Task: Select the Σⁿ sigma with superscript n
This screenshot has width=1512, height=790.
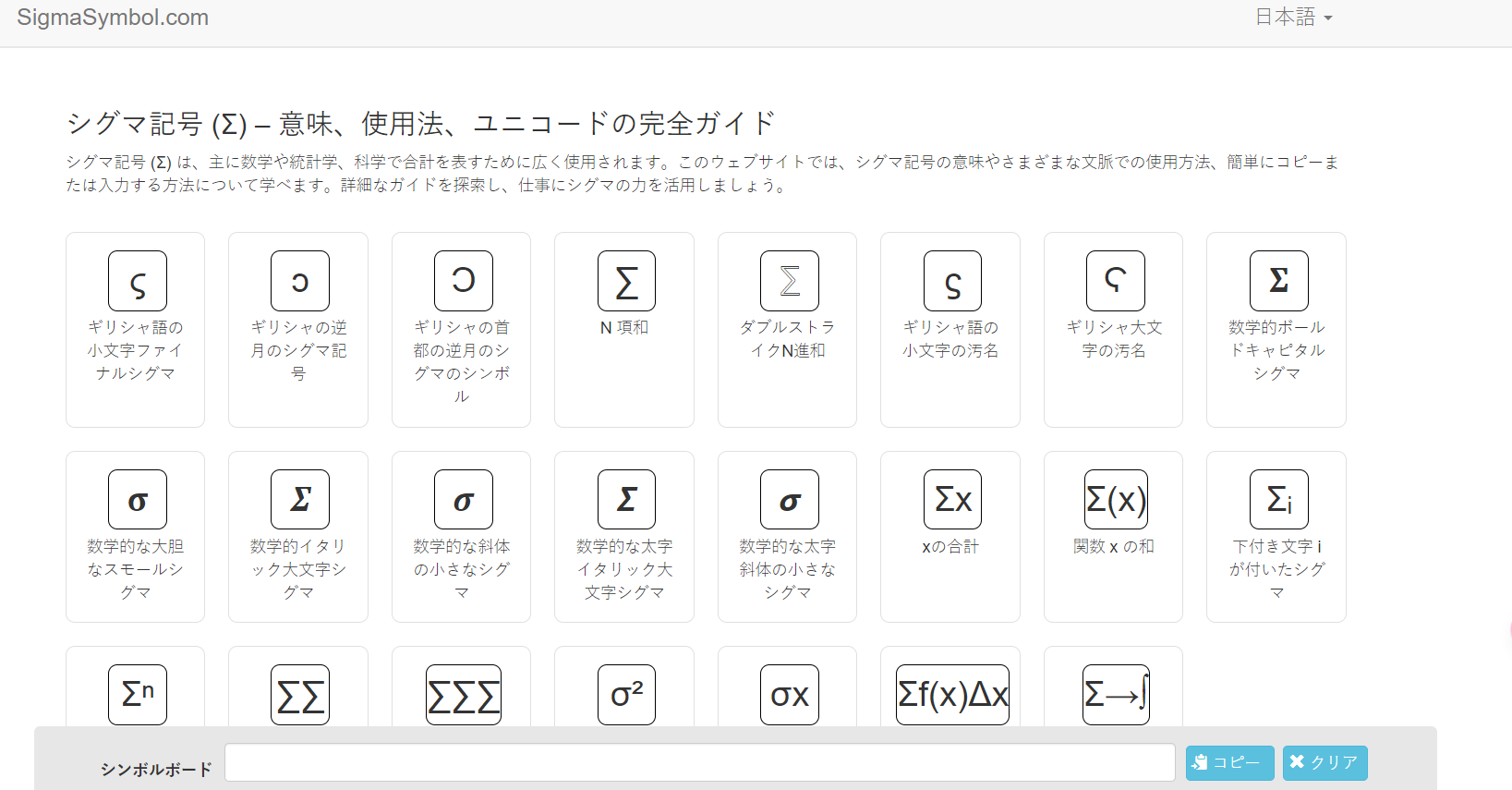Action: [138, 694]
